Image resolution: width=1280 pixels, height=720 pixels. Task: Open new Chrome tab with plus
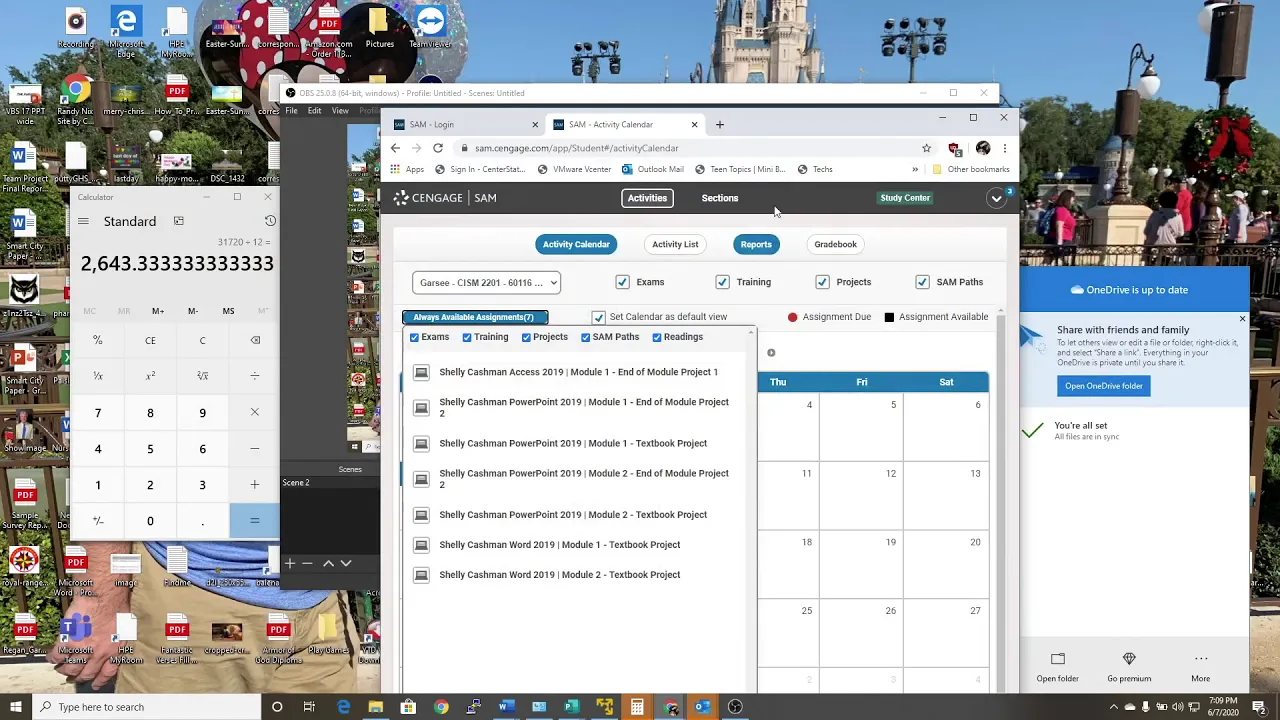(720, 124)
